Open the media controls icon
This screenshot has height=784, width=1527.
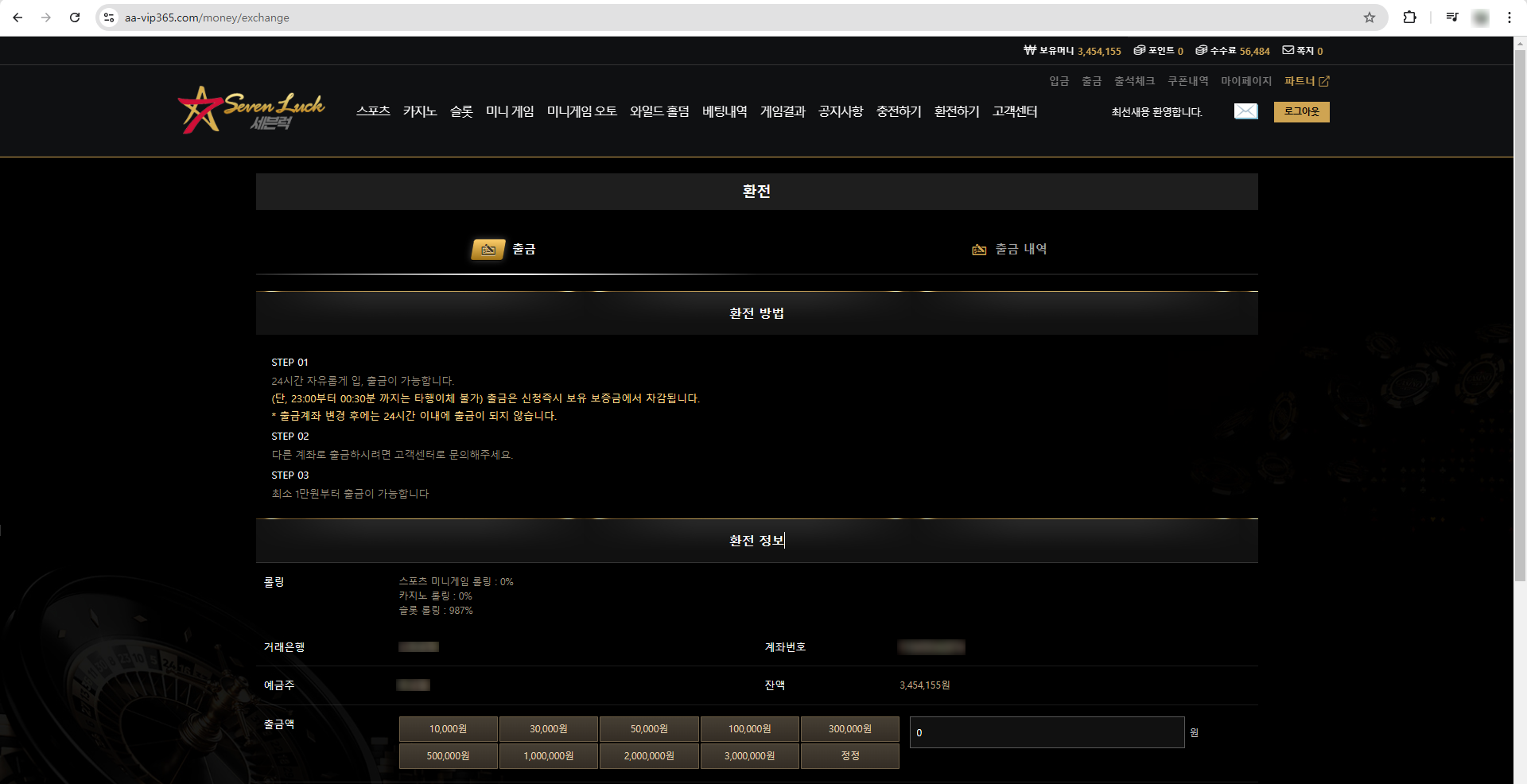1452,17
